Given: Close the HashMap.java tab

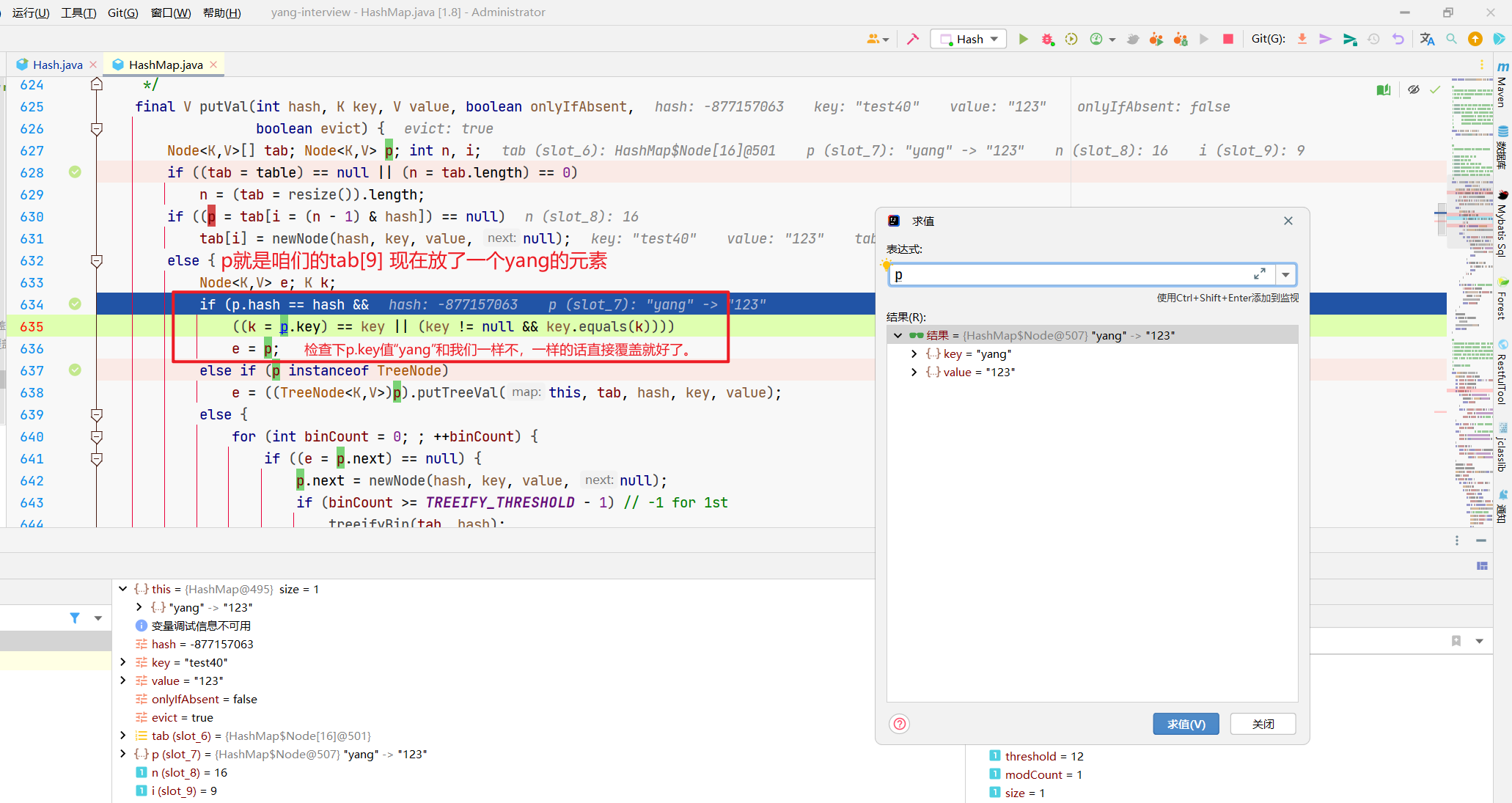Looking at the screenshot, I should [x=213, y=65].
